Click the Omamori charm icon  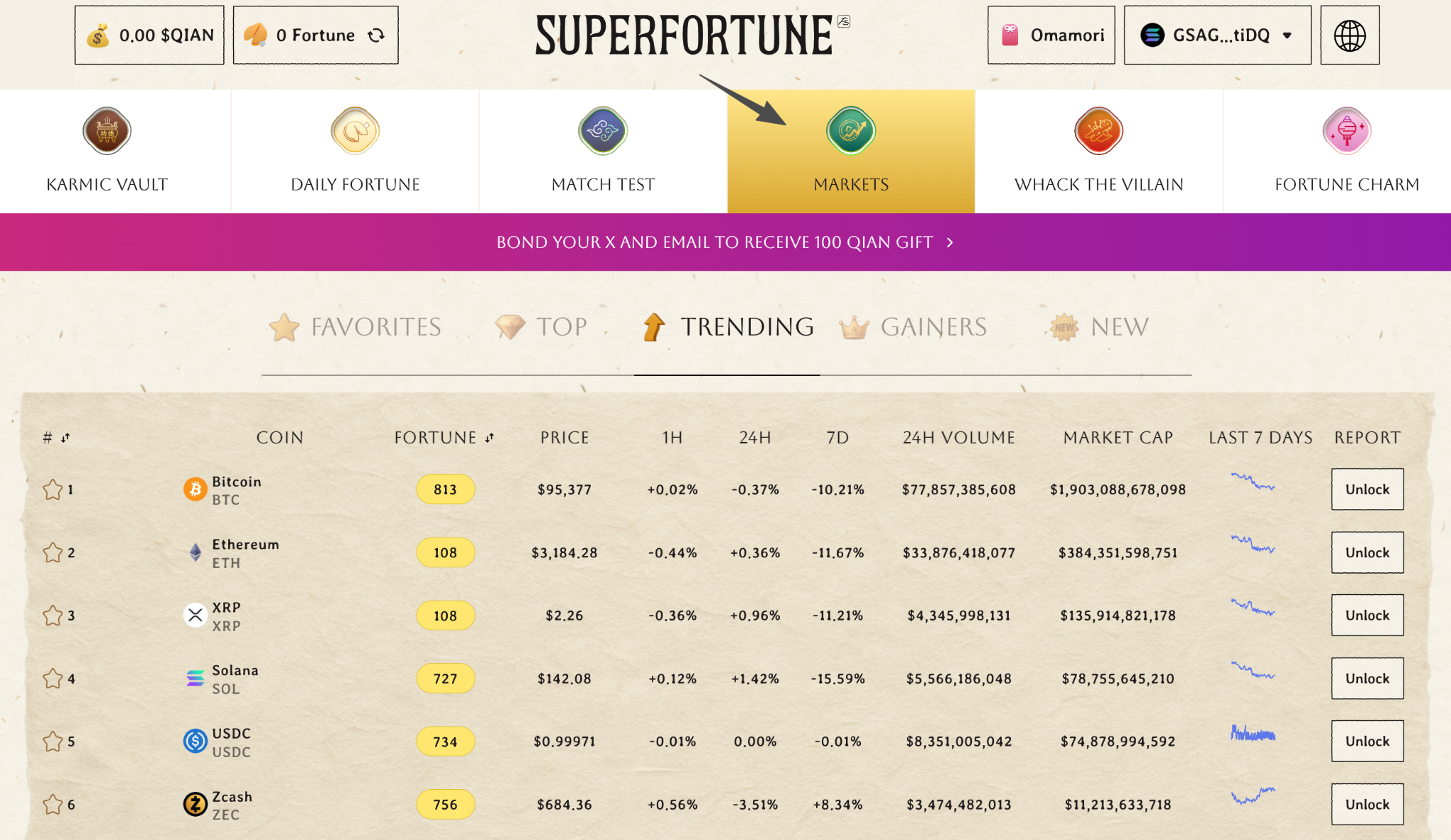pyautogui.click(x=1011, y=35)
